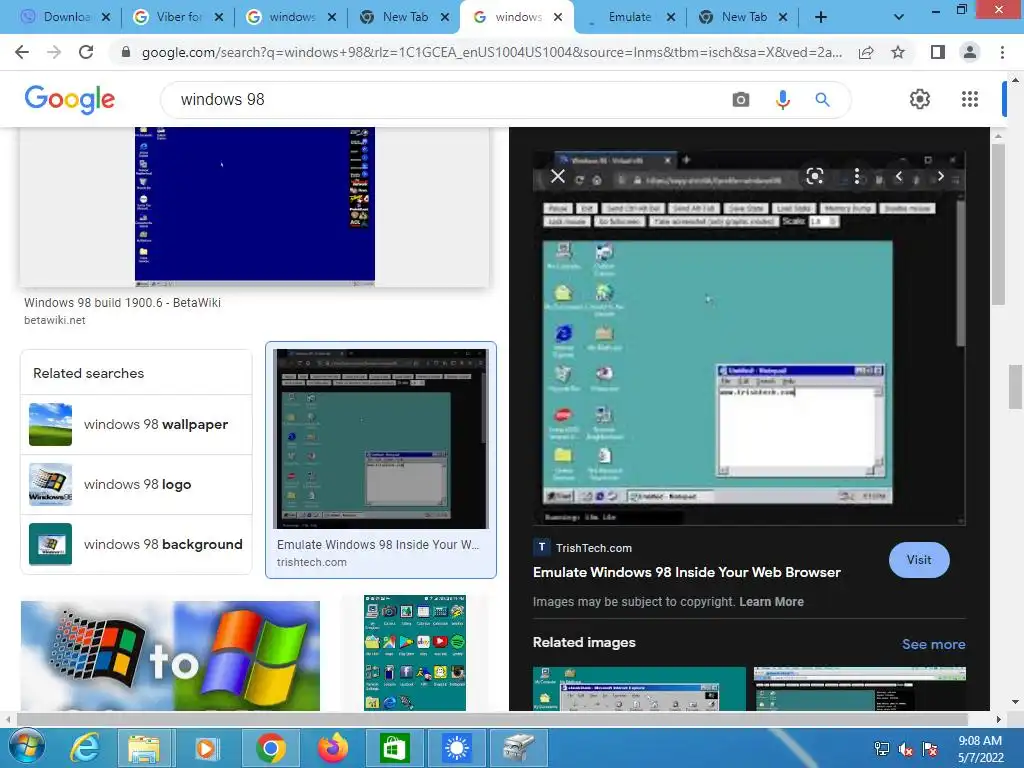Open File Explorer from the taskbar

coord(144,748)
